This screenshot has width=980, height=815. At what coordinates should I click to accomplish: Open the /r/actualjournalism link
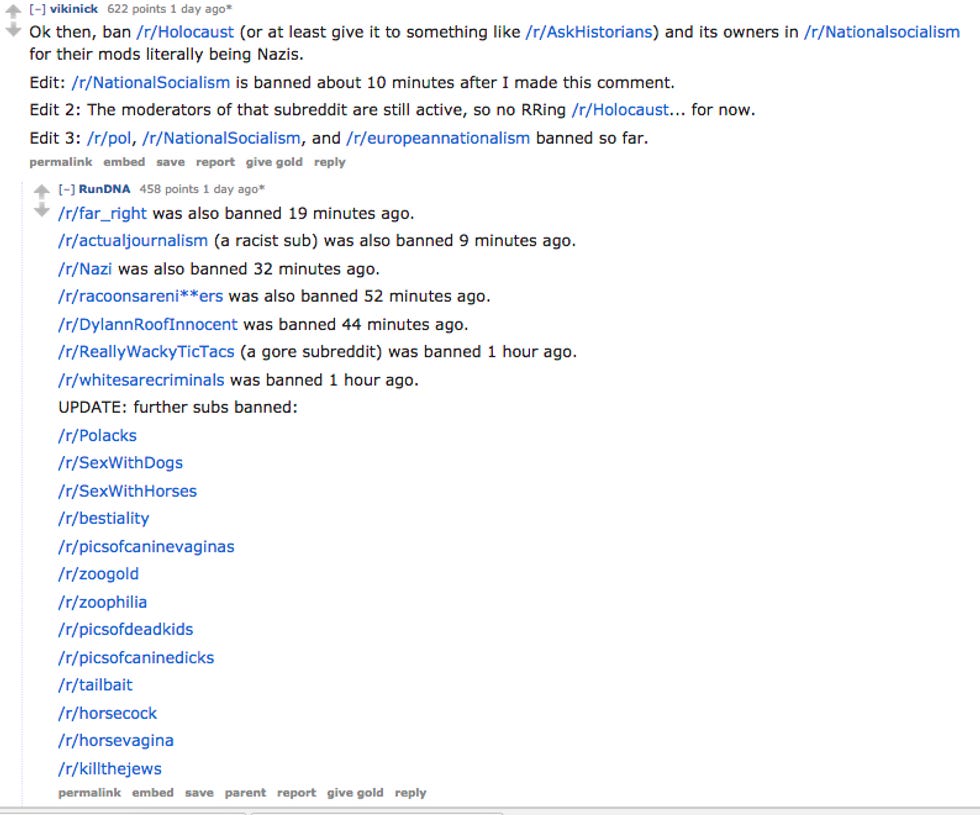click(133, 241)
